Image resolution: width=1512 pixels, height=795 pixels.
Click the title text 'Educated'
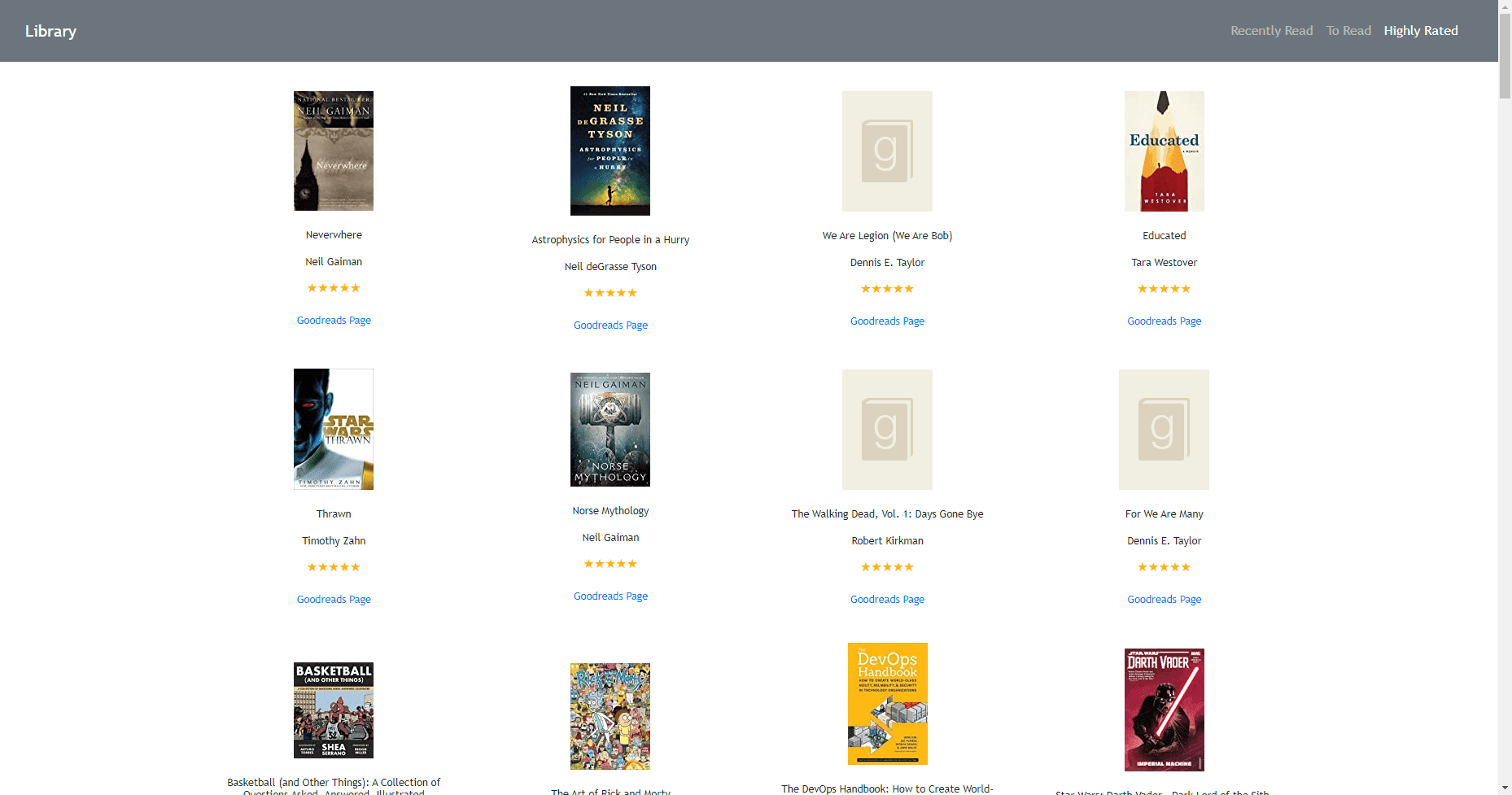click(x=1164, y=236)
